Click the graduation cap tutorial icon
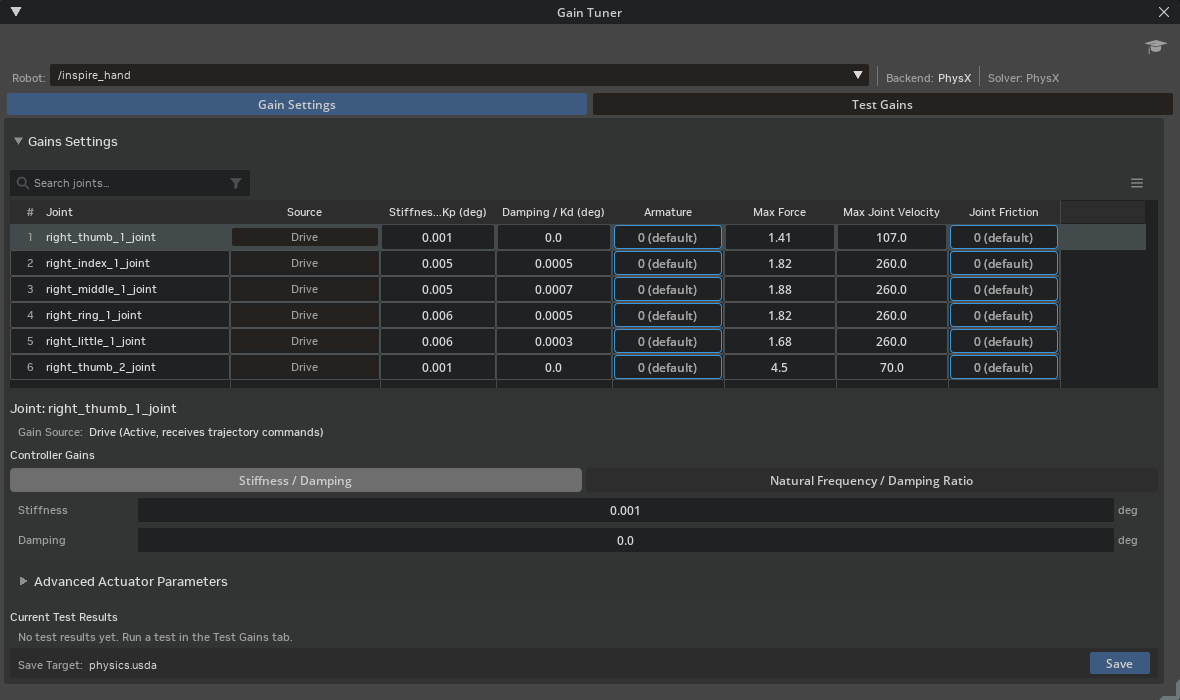 pos(1155,47)
